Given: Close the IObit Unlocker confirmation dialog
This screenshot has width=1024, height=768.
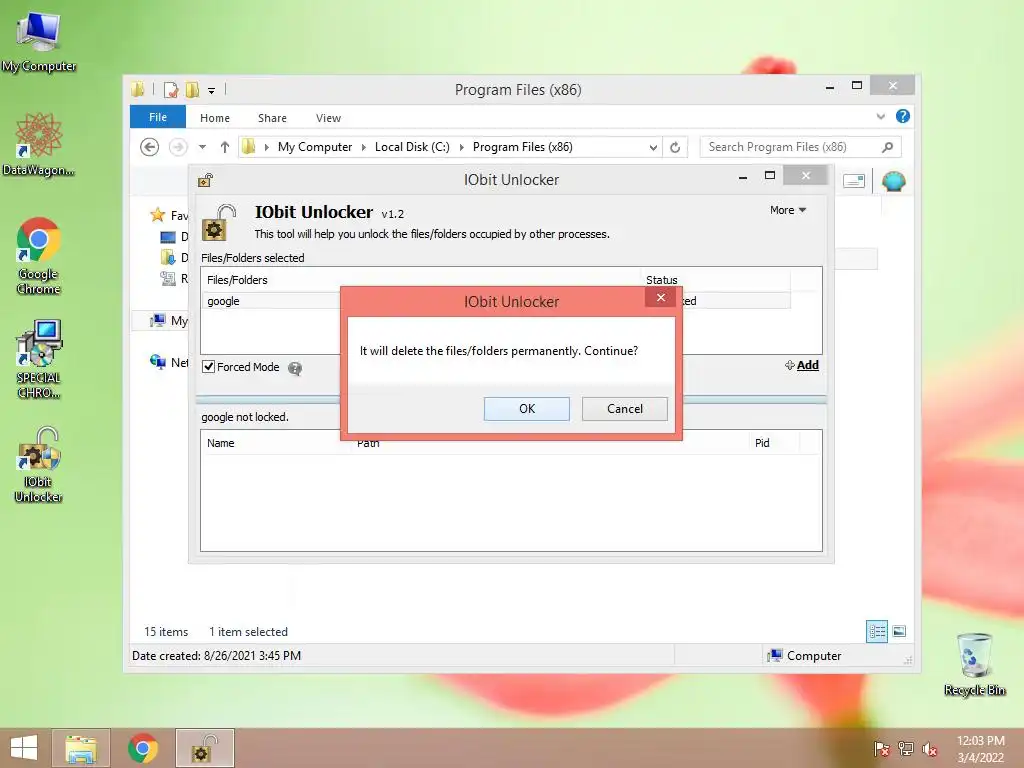Looking at the screenshot, I should point(661,298).
